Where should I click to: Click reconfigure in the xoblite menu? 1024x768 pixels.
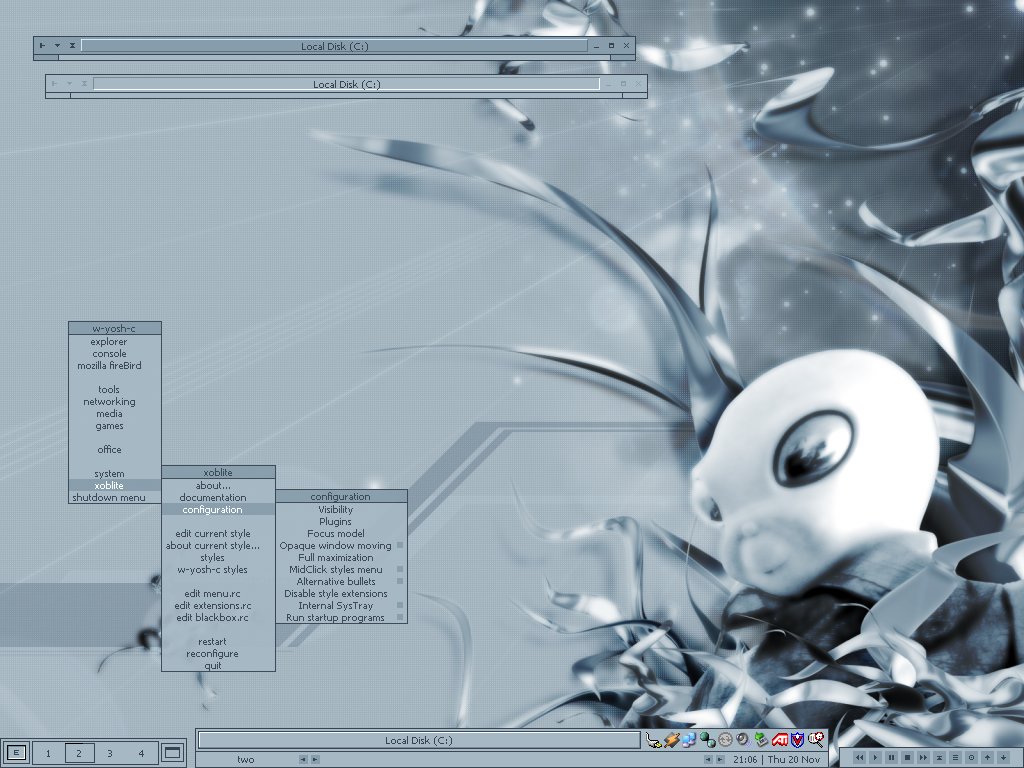(218, 654)
